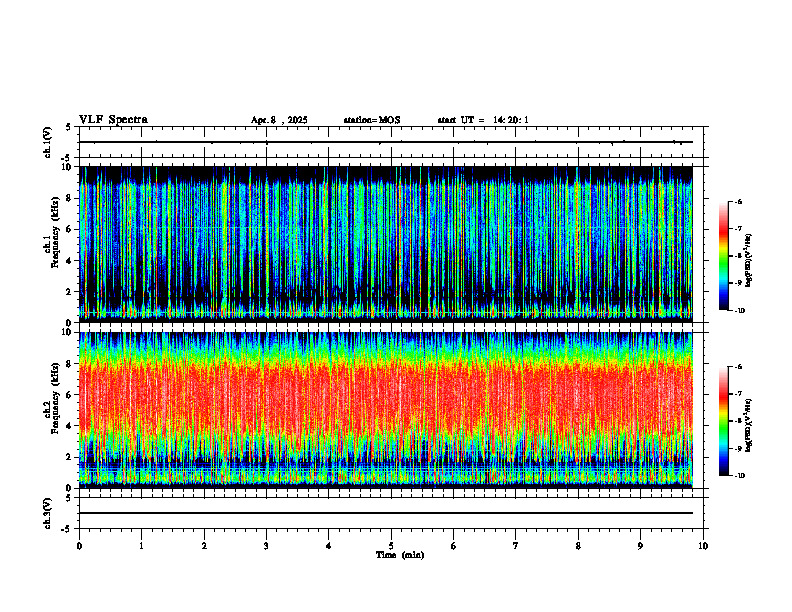792x612 pixels.
Task: Click the "-10" label on ch.2 color bar
Action: [740, 476]
